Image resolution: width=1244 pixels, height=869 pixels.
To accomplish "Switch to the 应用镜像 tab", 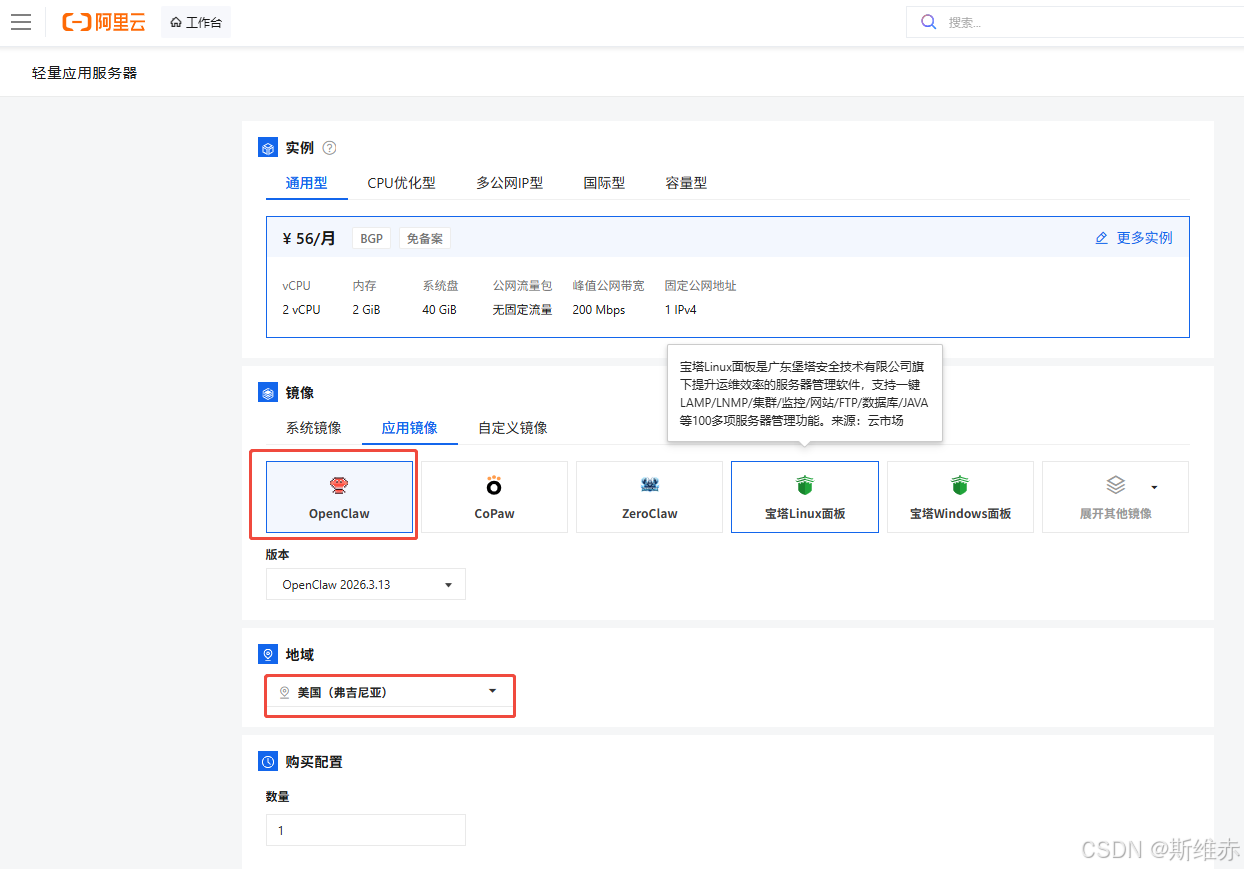I will tap(409, 428).
